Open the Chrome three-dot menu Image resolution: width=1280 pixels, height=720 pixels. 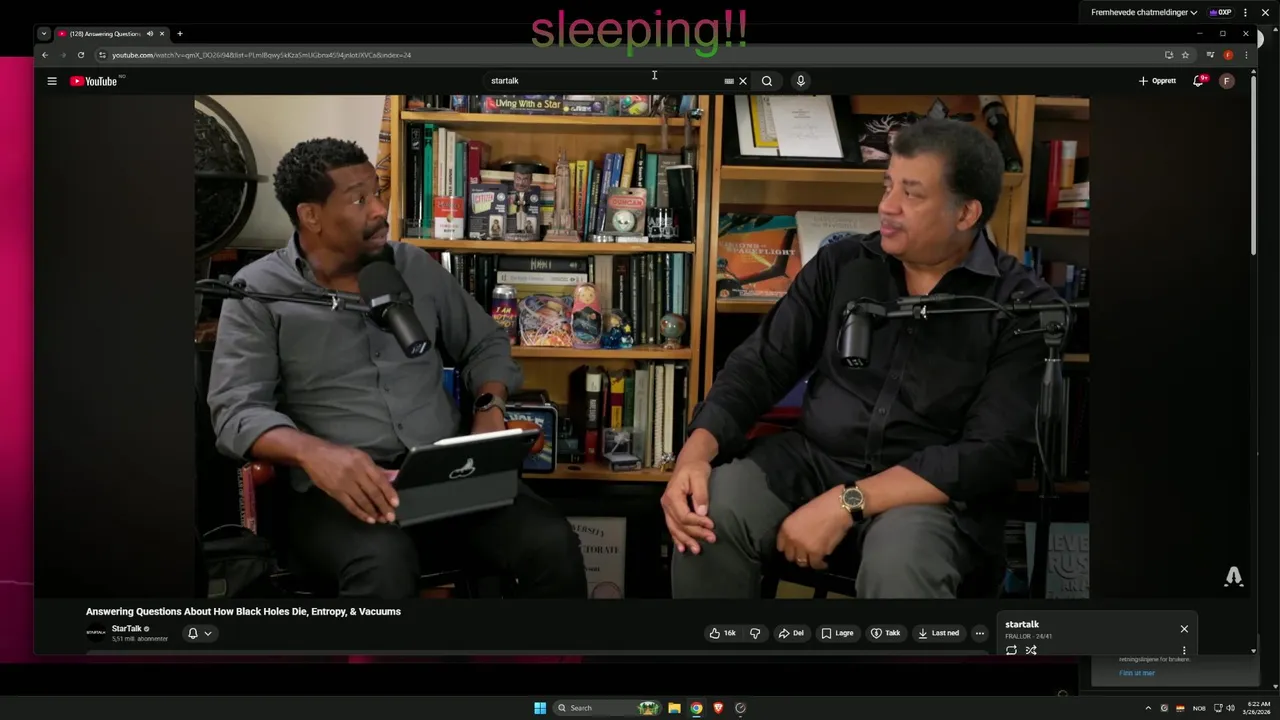(x=1246, y=55)
